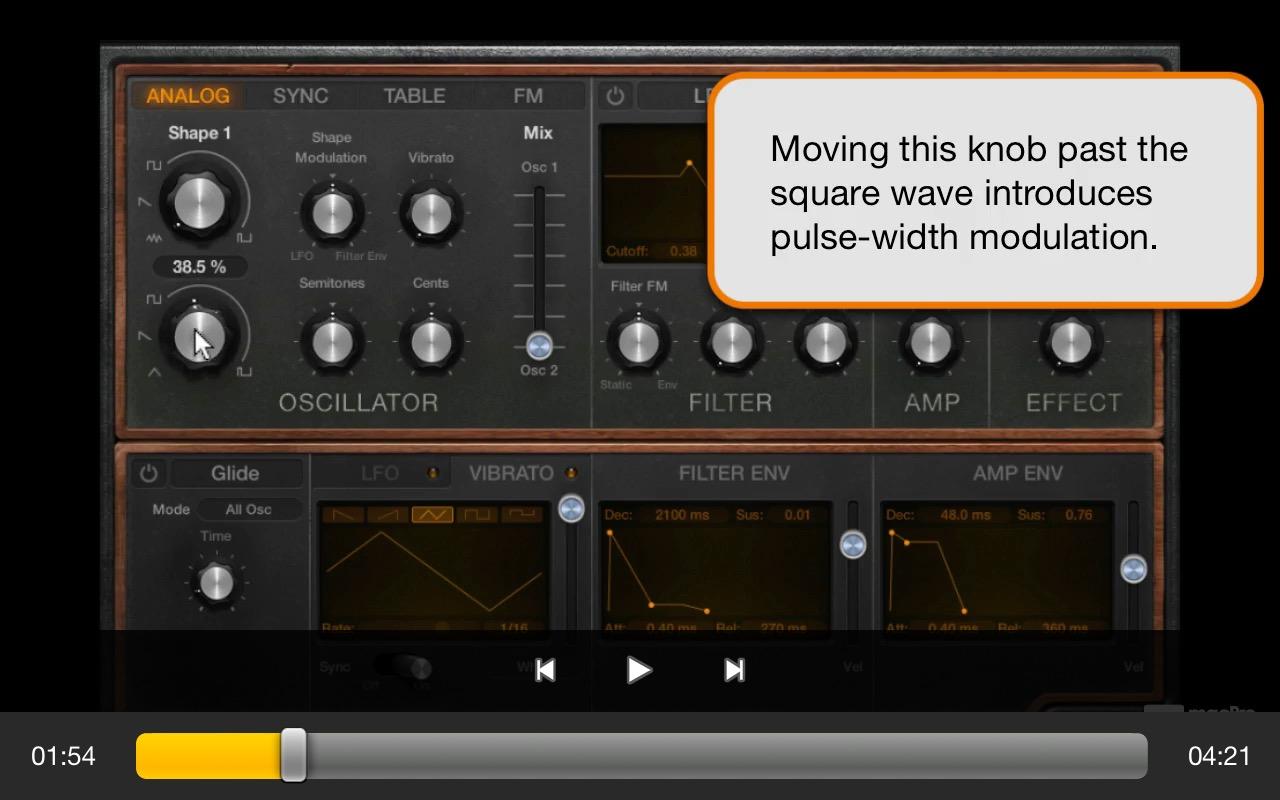The image size is (1280, 800).
Task: Open the TABLE oscillator tab
Action: (x=414, y=96)
